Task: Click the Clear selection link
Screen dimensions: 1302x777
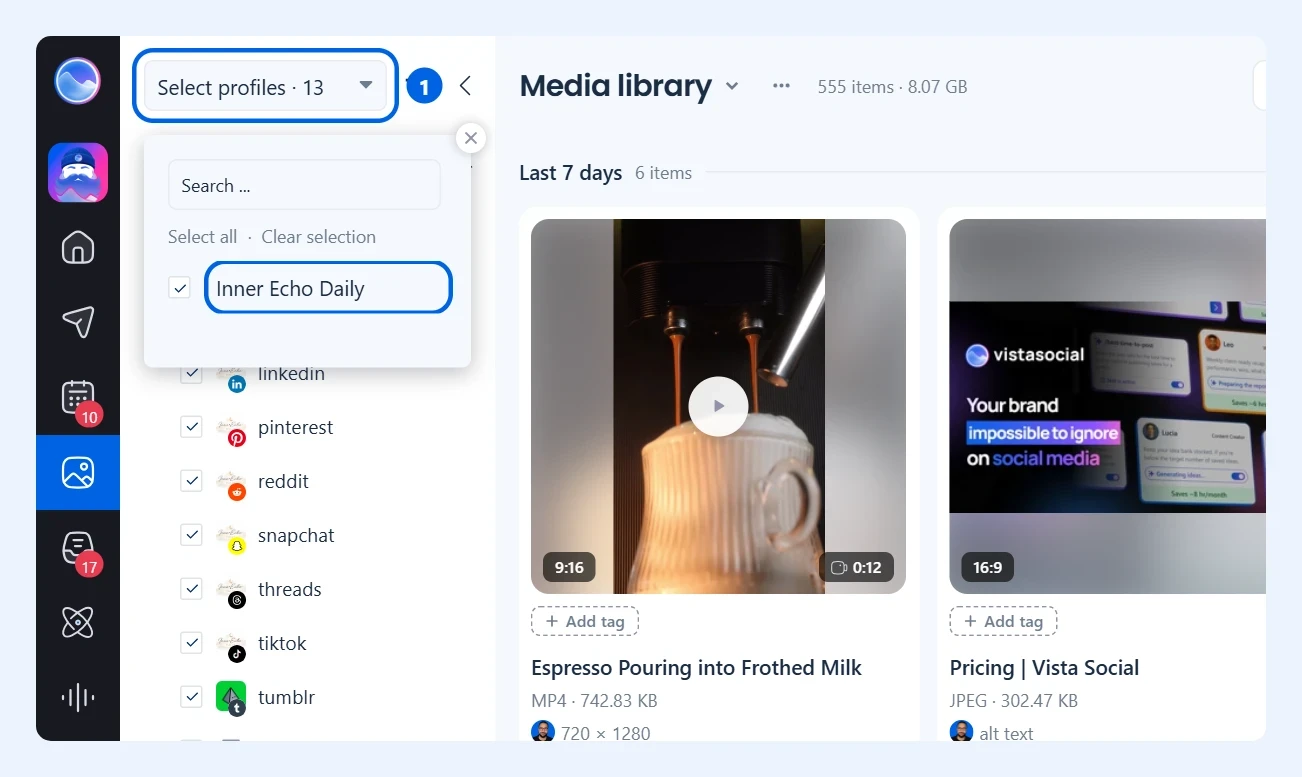Action: (319, 237)
